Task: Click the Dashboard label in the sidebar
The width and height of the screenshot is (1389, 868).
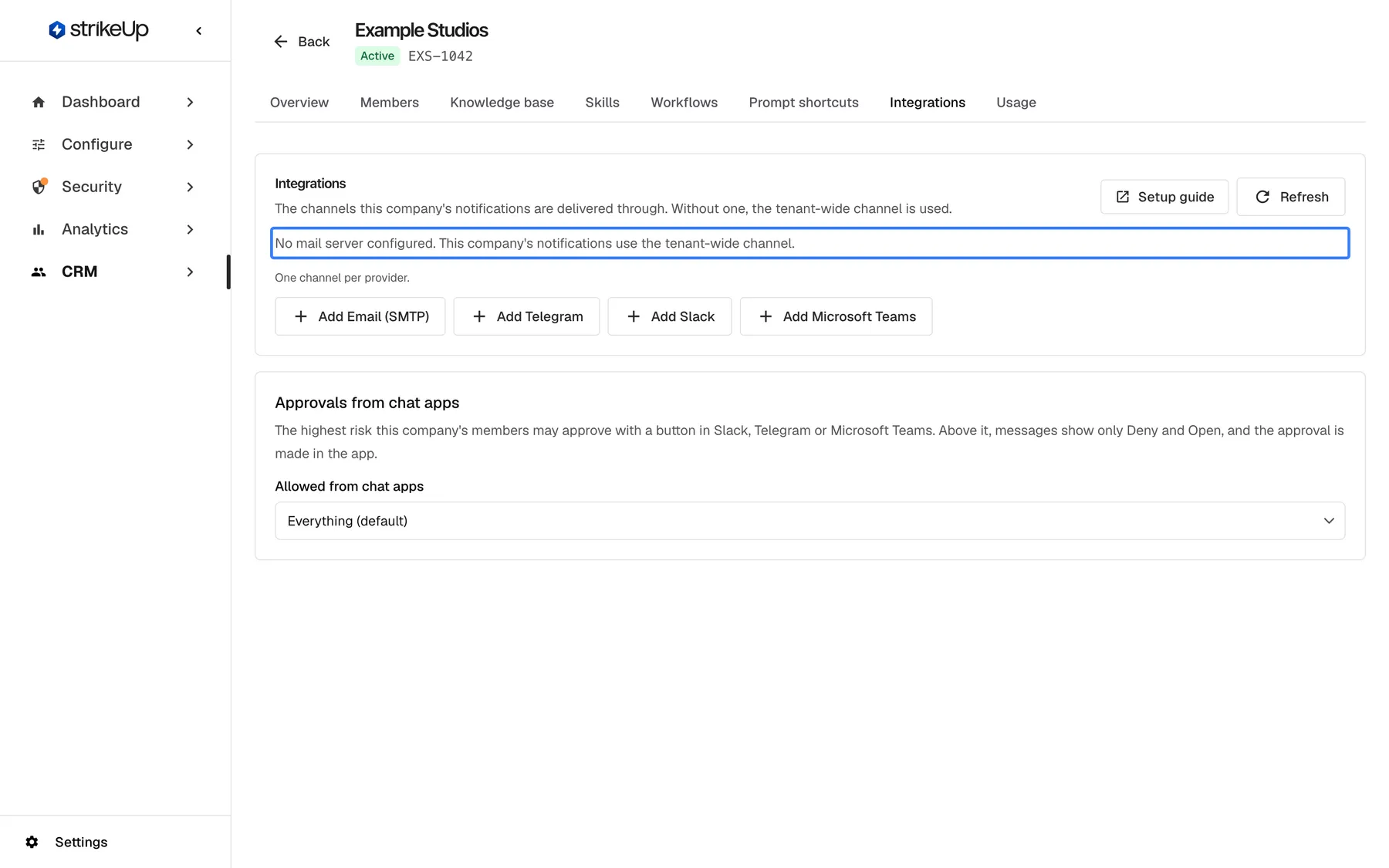Action: click(x=101, y=103)
